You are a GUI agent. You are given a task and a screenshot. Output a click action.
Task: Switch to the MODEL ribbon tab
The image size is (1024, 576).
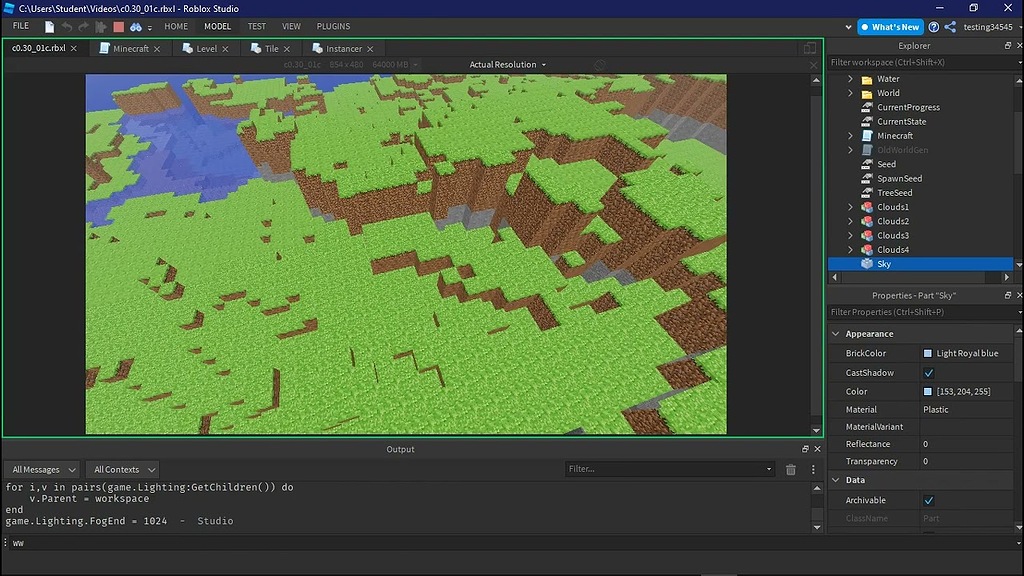(217, 26)
